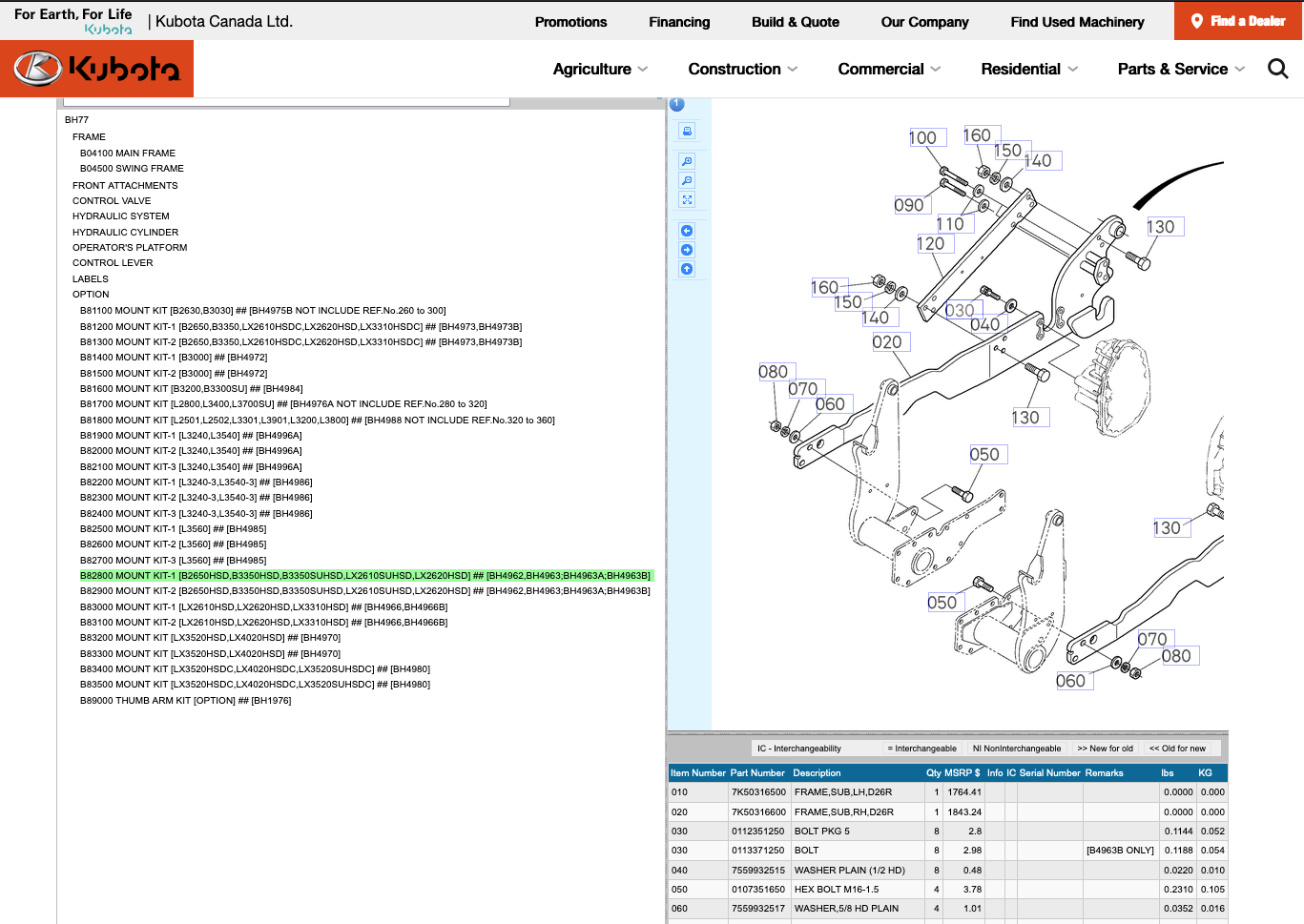This screenshot has height=924, width=1304.
Task: Open CONTROL LEVER category
Action: coord(113,263)
